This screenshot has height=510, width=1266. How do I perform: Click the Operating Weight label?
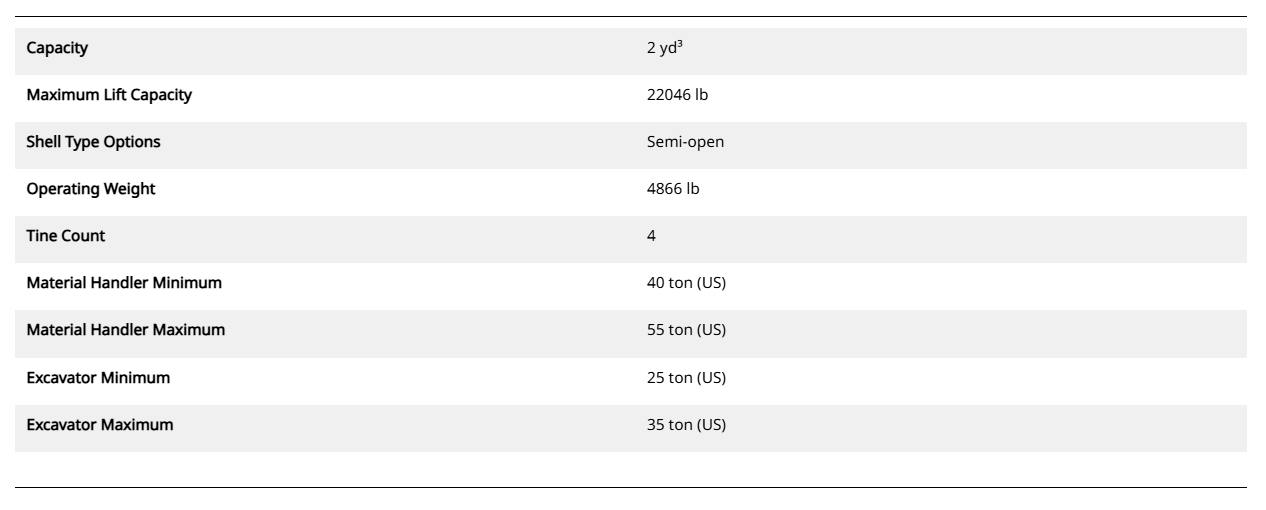click(x=91, y=189)
